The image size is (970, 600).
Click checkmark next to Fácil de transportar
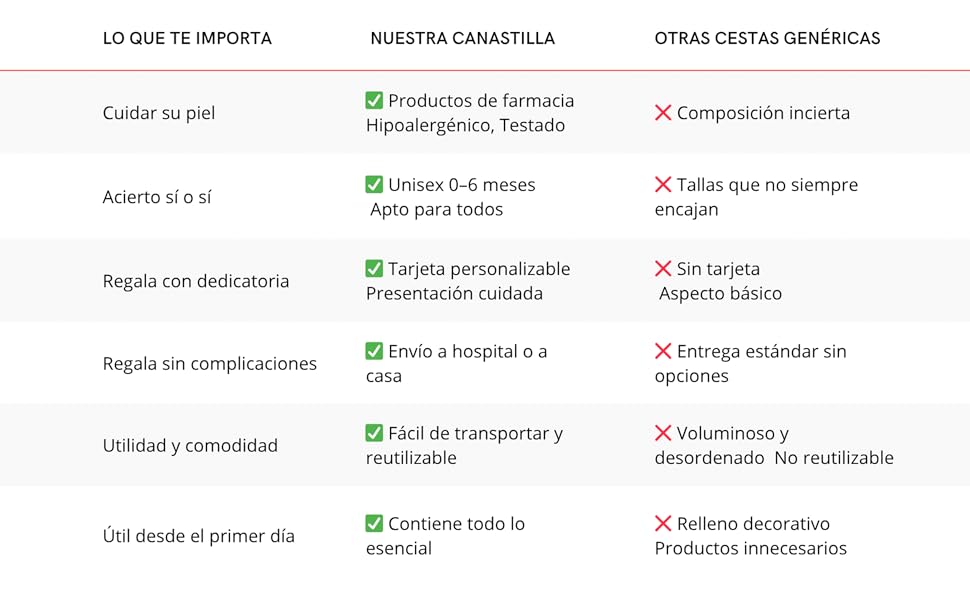tap(374, 433)
